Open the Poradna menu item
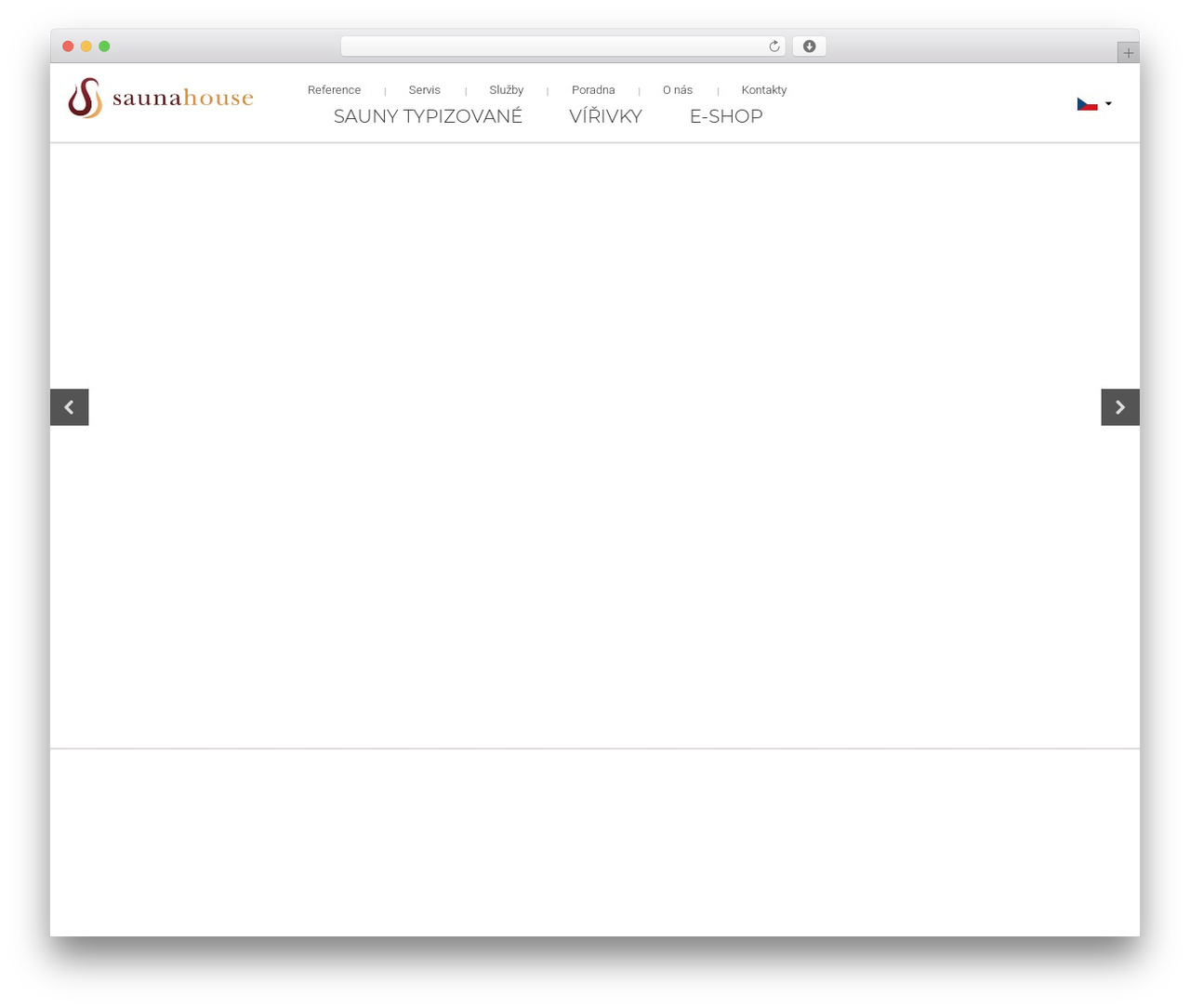Viewport: 1190px width, 1008px height. click(x=593, y=90)
